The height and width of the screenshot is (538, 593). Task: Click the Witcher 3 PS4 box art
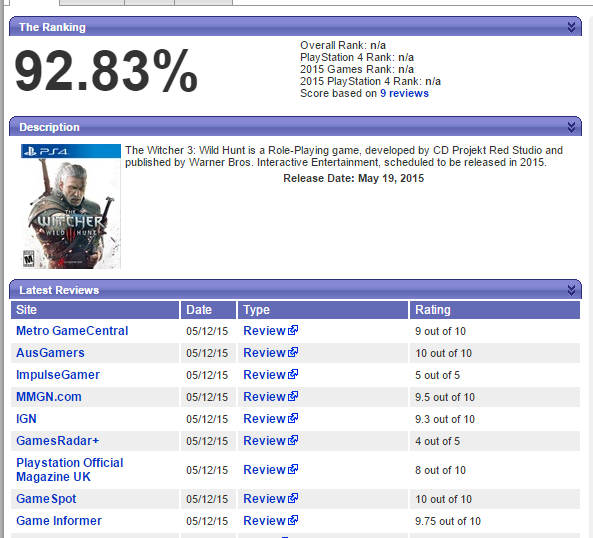(71, 206)
